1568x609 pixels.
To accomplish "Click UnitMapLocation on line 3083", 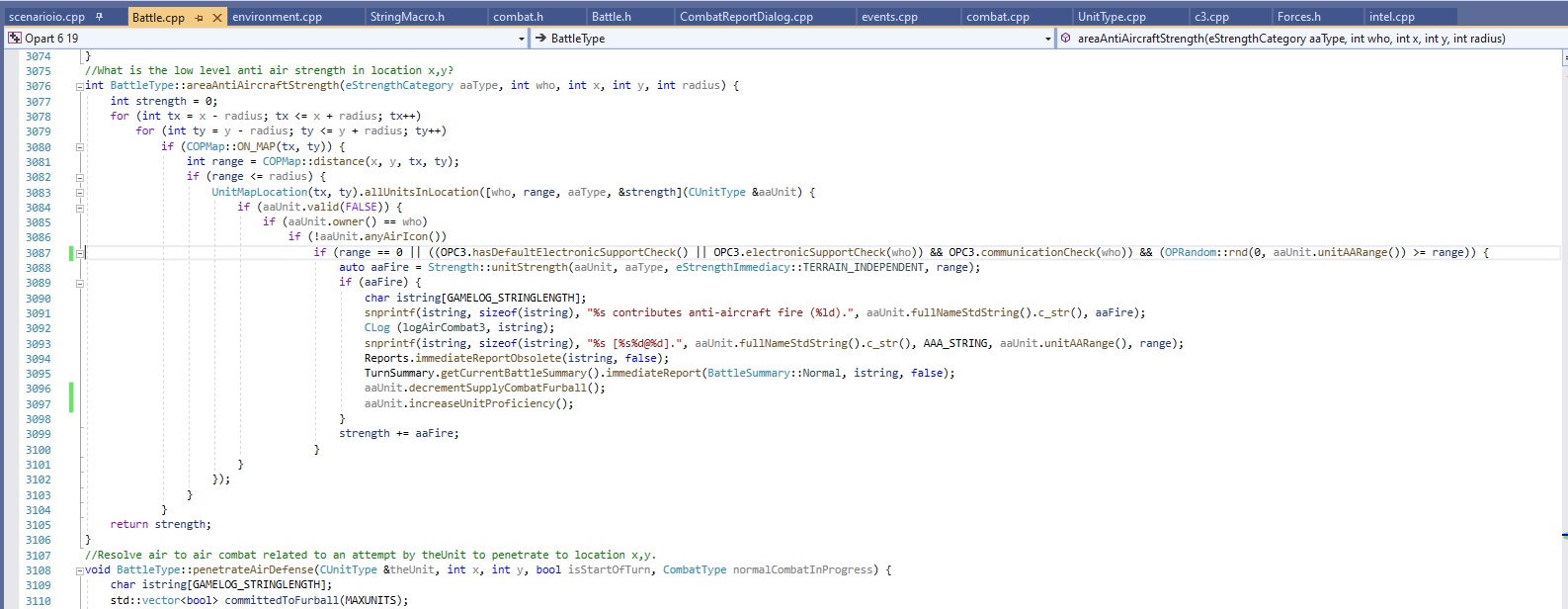I will [260, 192].
